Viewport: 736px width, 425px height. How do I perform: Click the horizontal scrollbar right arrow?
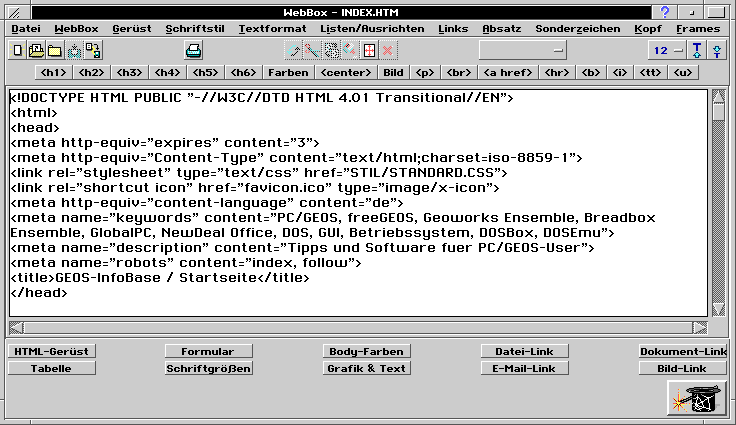pyautogui.click(x=700, y=327)
